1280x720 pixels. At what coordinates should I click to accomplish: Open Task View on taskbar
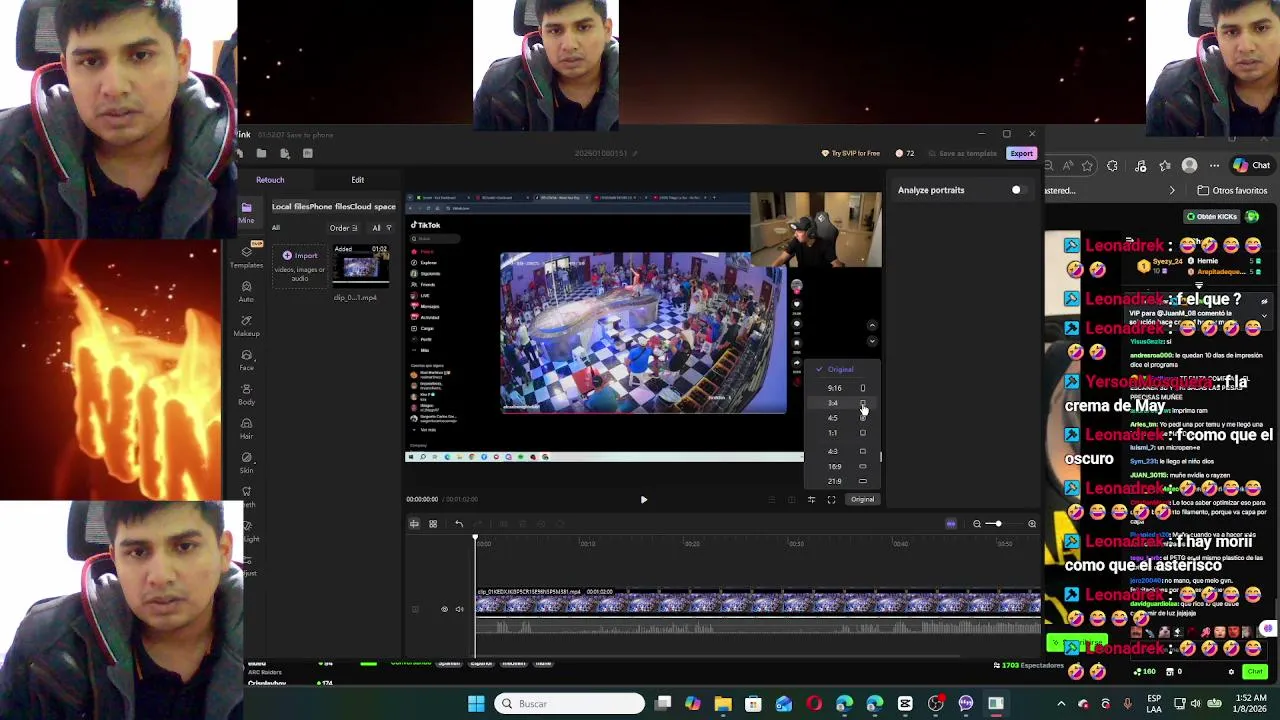click(663, 704)
